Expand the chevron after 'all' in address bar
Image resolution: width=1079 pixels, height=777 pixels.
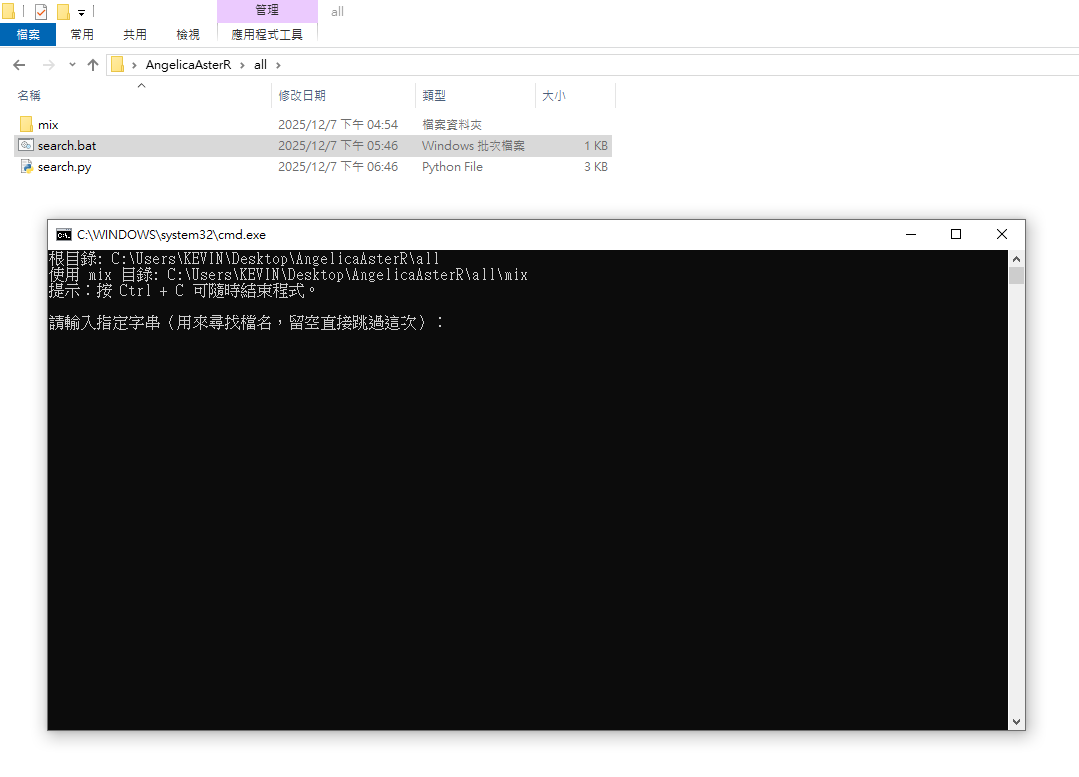pos(279,65)
